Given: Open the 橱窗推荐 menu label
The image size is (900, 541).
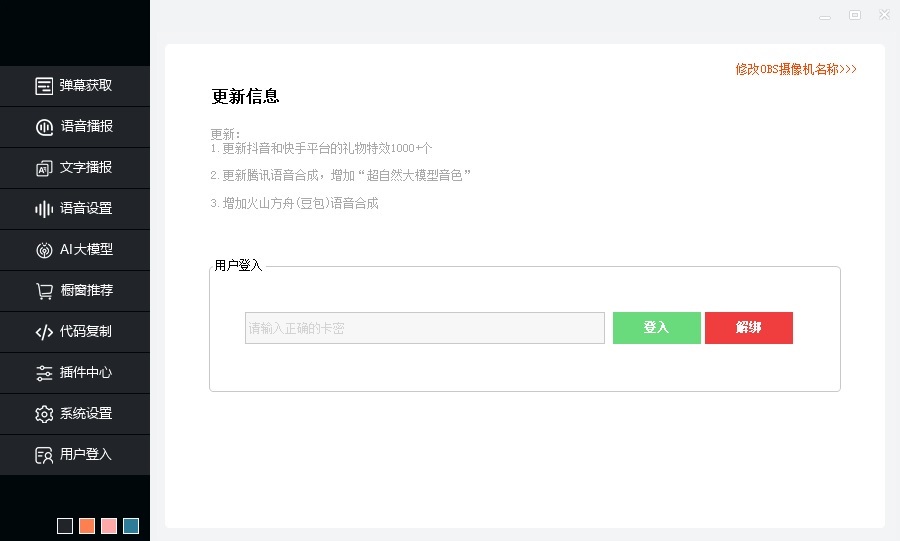Looking at the screenshot, I should [87, 290].
